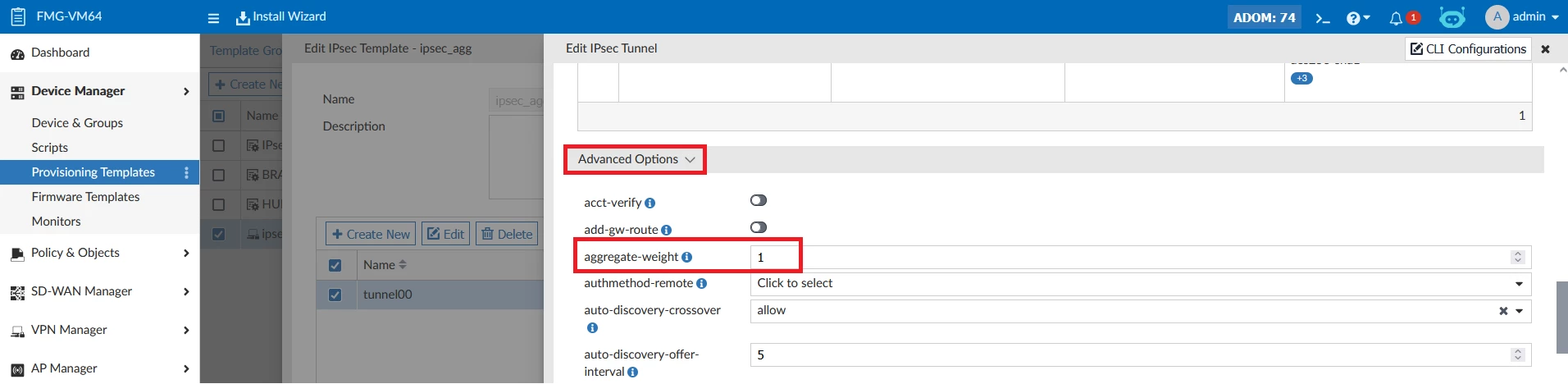Open the authmethod-remote dropdown
This screenshot has width=1568, height=384.
tap(1141, 284)
